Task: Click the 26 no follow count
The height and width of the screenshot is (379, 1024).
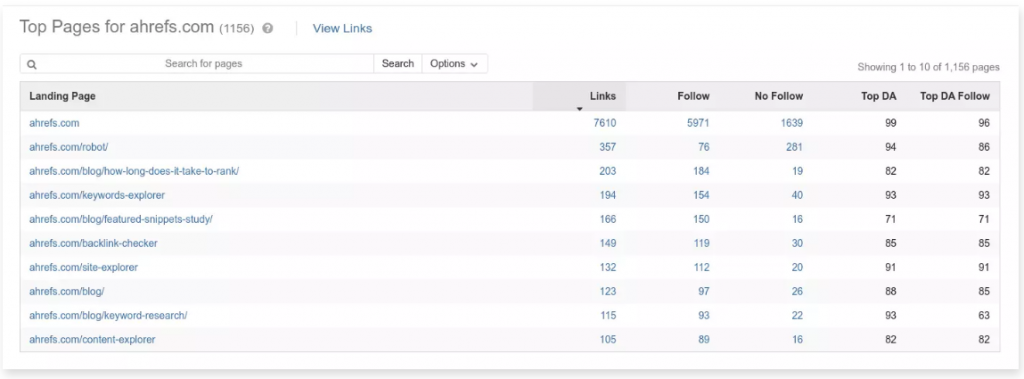Action: point(797,291)
